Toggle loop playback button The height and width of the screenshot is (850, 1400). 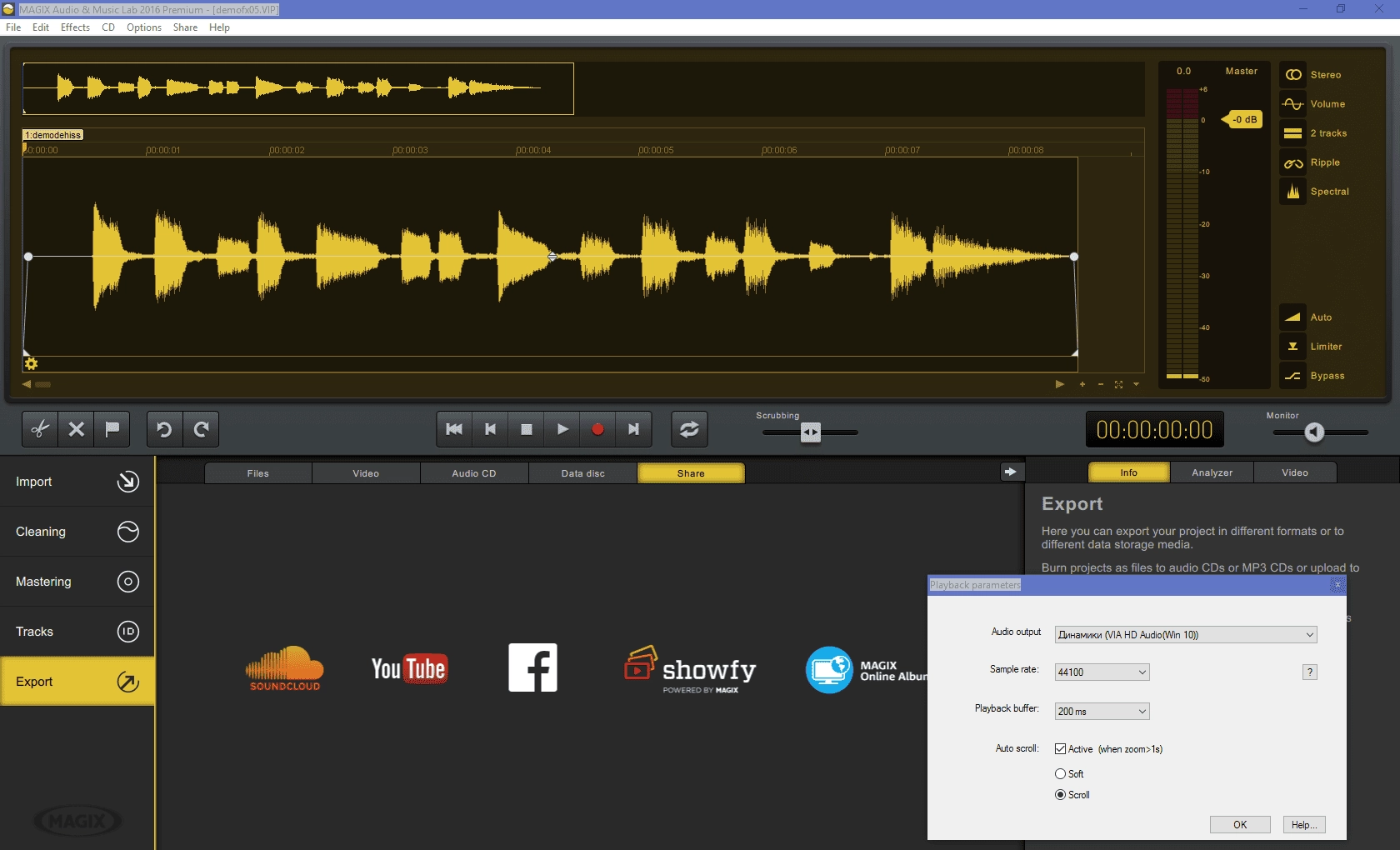click(x=689, y=429)
